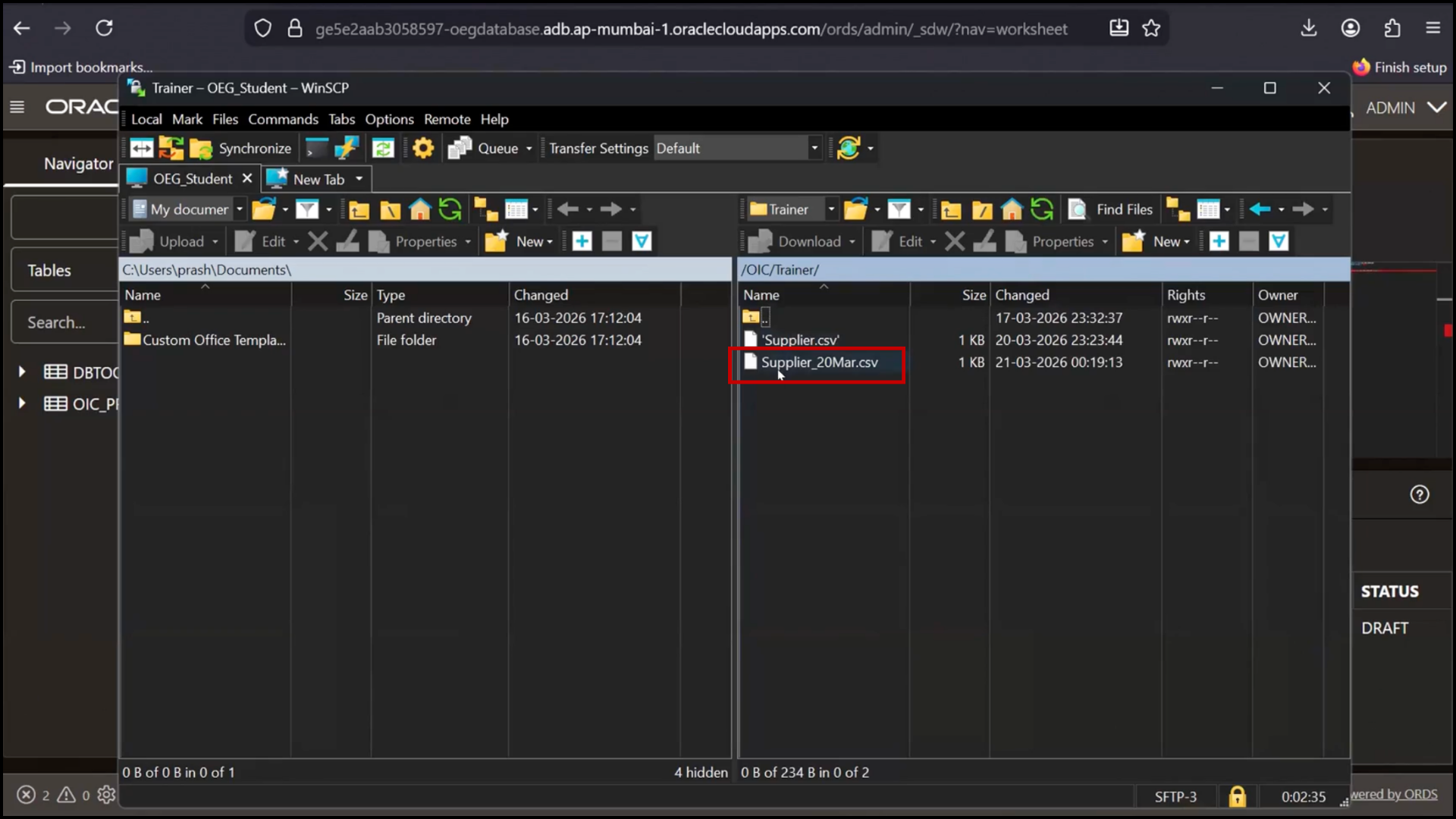Select the Supplier_20Mar.csv file
Viewport: 1456px width, 819px height.
click(819, 362)
